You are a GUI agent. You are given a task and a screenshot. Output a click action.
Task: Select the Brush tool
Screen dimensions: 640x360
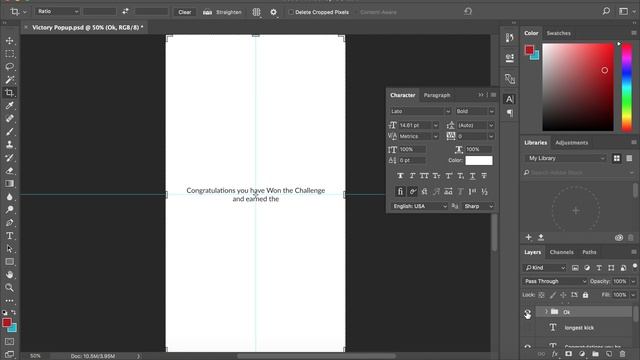point(9,132)
